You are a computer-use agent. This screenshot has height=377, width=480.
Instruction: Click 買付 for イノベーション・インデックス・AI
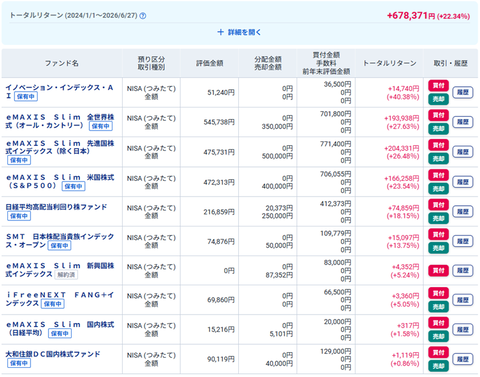tap(438, 86)
